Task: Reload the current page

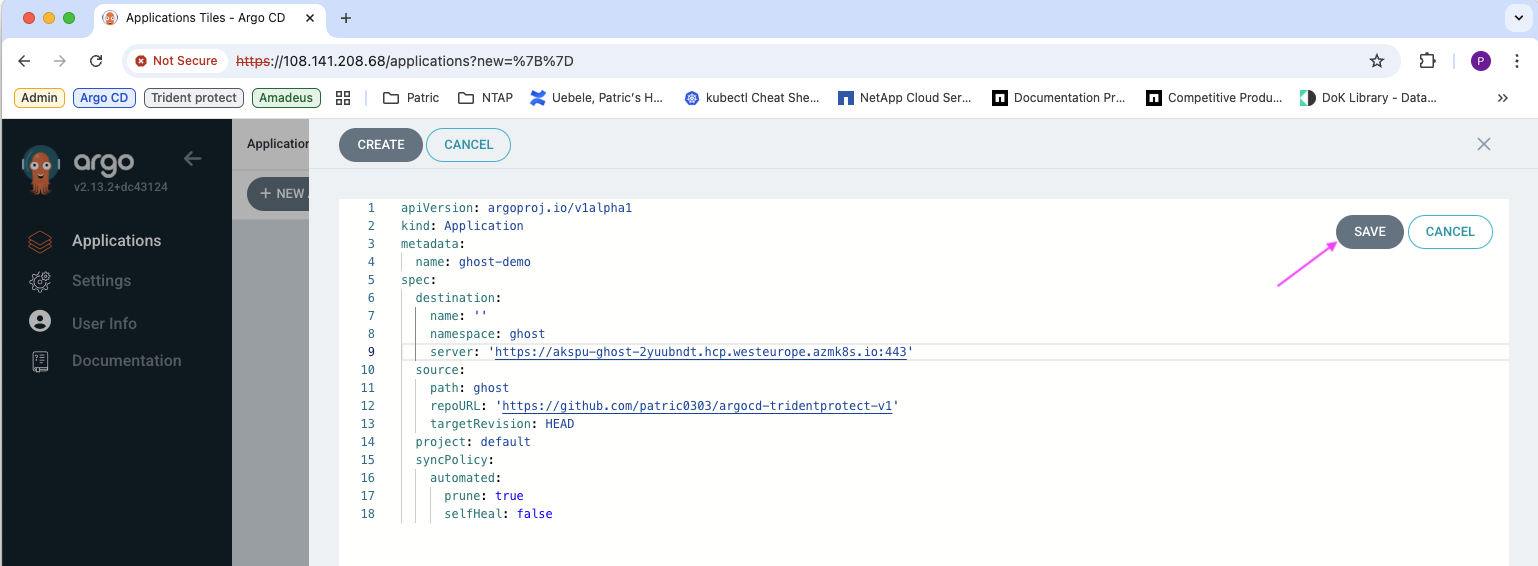Action: [x=96, y=61]
